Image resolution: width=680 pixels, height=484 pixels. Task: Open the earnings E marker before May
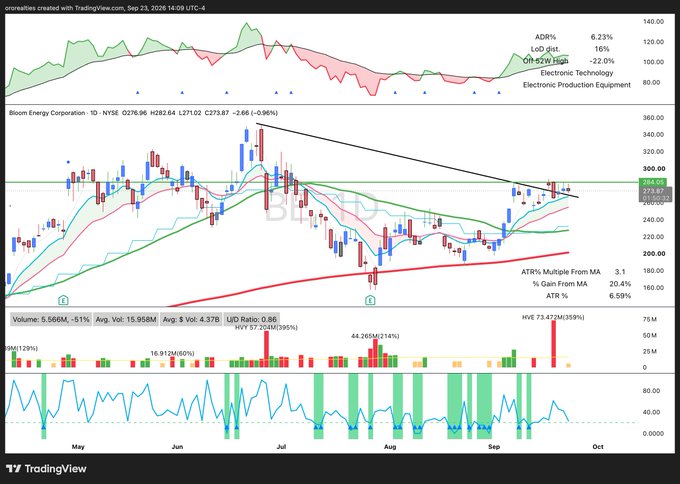63,300
